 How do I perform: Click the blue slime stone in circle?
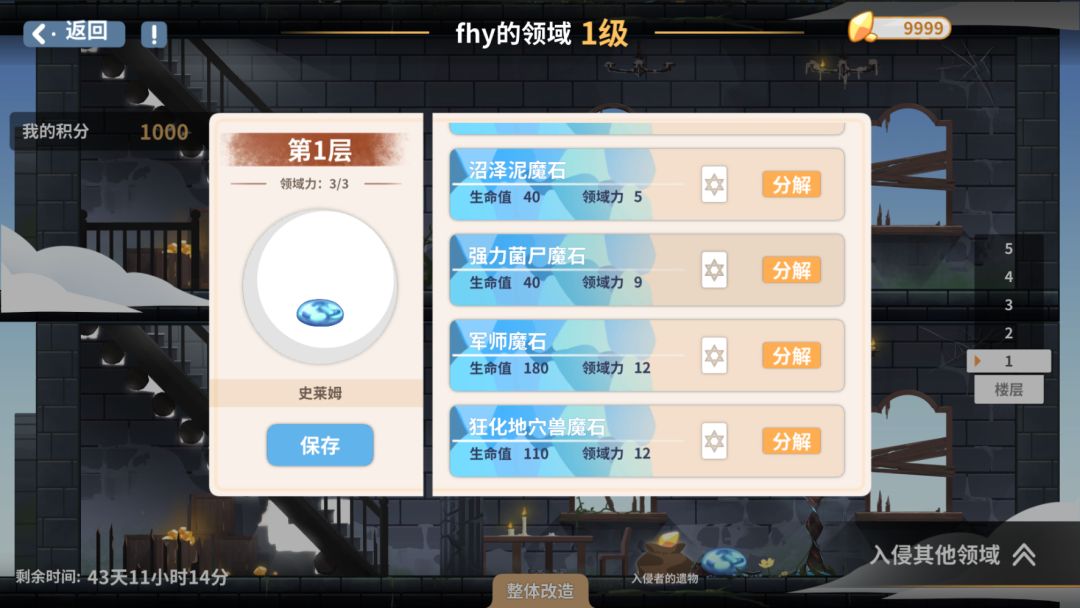(320, 313)
